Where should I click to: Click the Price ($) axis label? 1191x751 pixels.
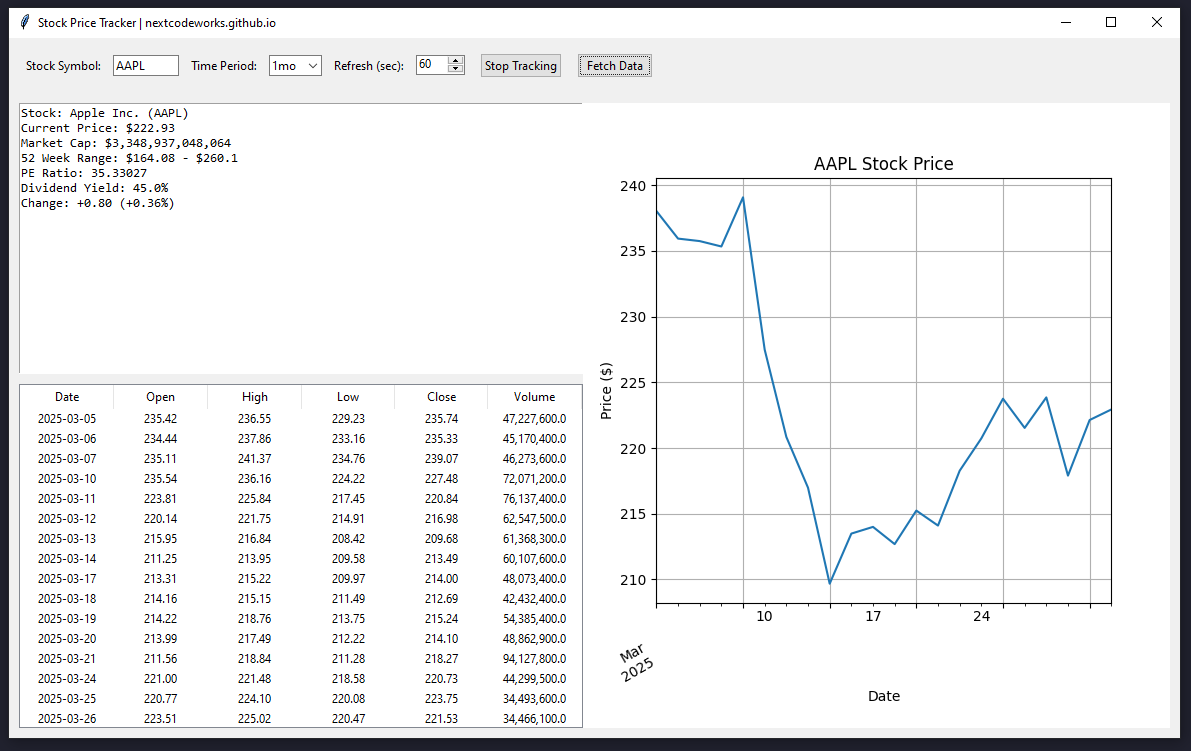pos(606,391)
